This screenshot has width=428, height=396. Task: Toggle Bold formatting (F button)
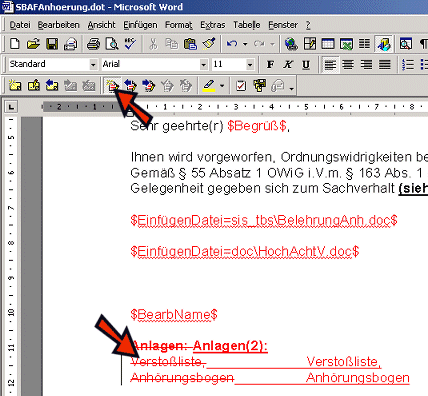[x=270, y=65]
